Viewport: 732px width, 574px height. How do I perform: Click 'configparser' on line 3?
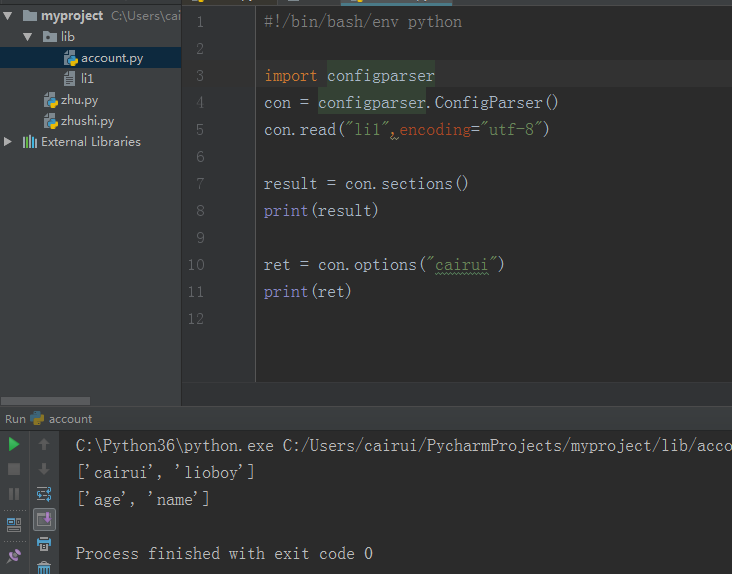coord(380,76)
